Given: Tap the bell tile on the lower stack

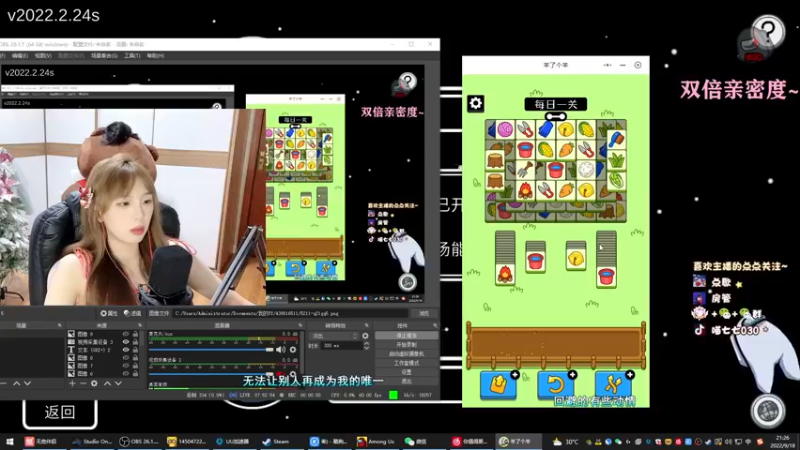Looking at the screenshot, I should (576, 259).
